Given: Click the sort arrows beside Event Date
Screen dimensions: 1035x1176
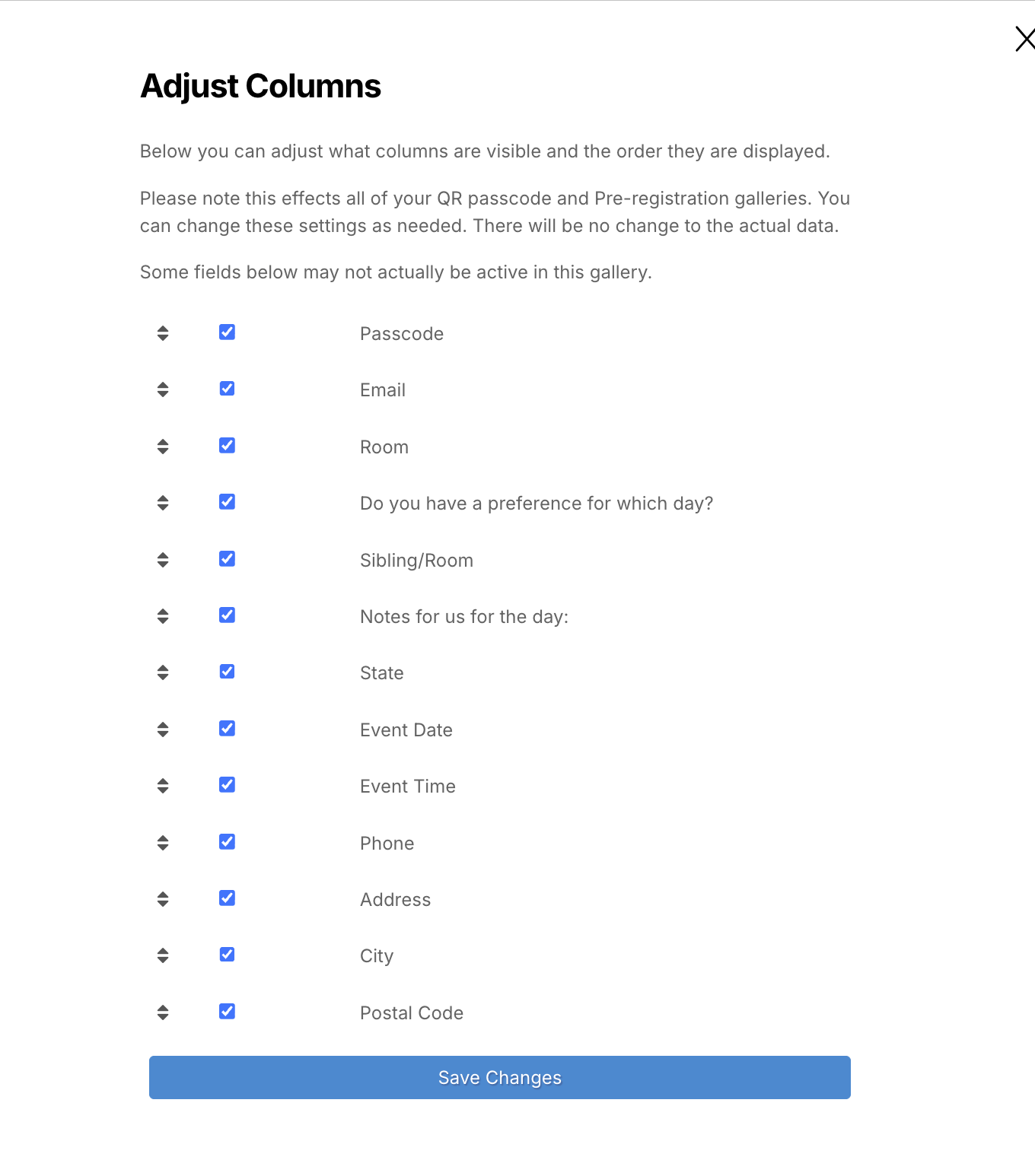Looking at the screenshot, I should 163,729.
